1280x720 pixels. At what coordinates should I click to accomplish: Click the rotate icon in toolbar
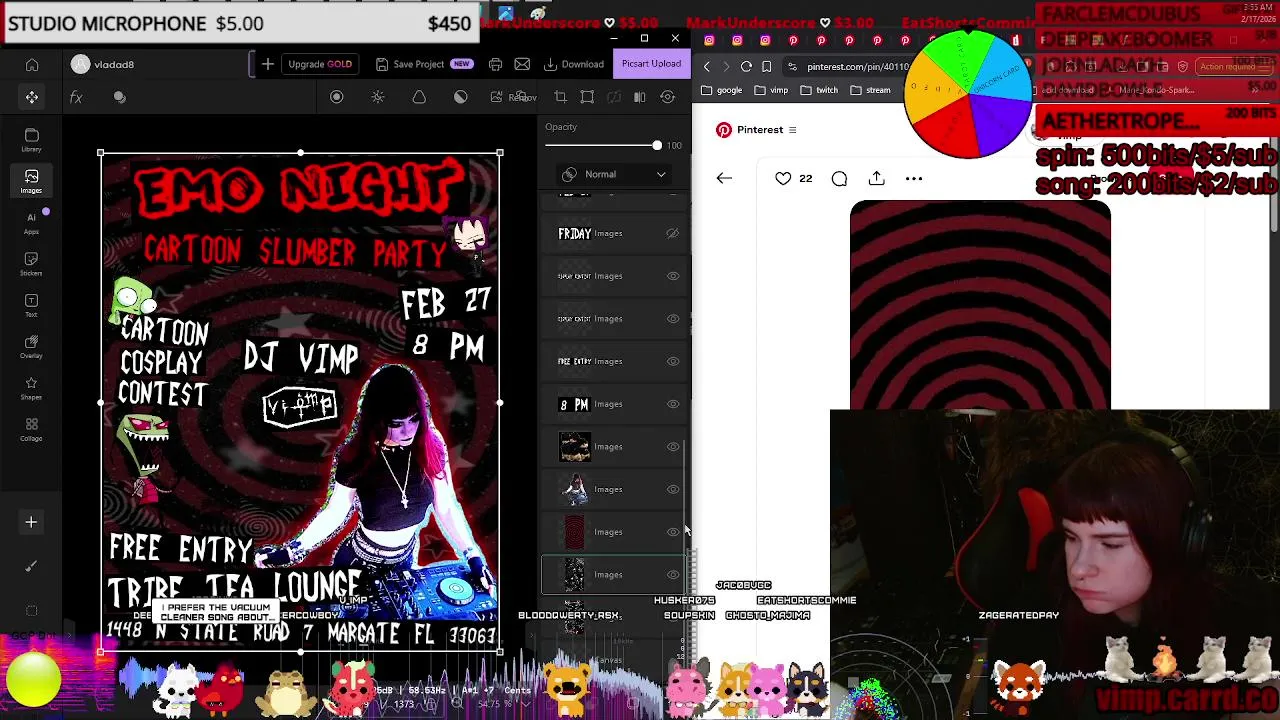coord(667,97)
